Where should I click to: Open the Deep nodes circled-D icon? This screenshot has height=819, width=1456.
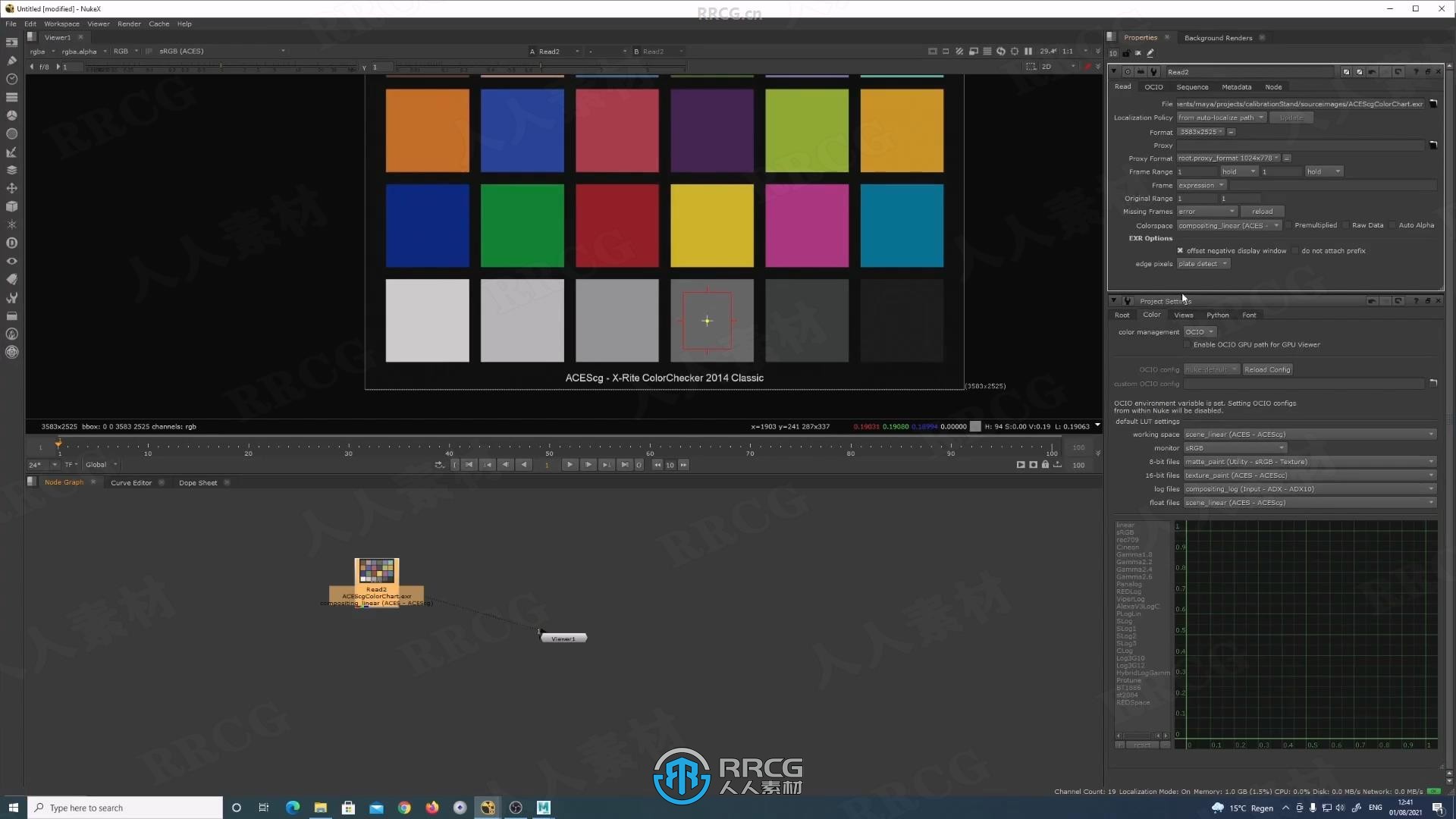11,243
